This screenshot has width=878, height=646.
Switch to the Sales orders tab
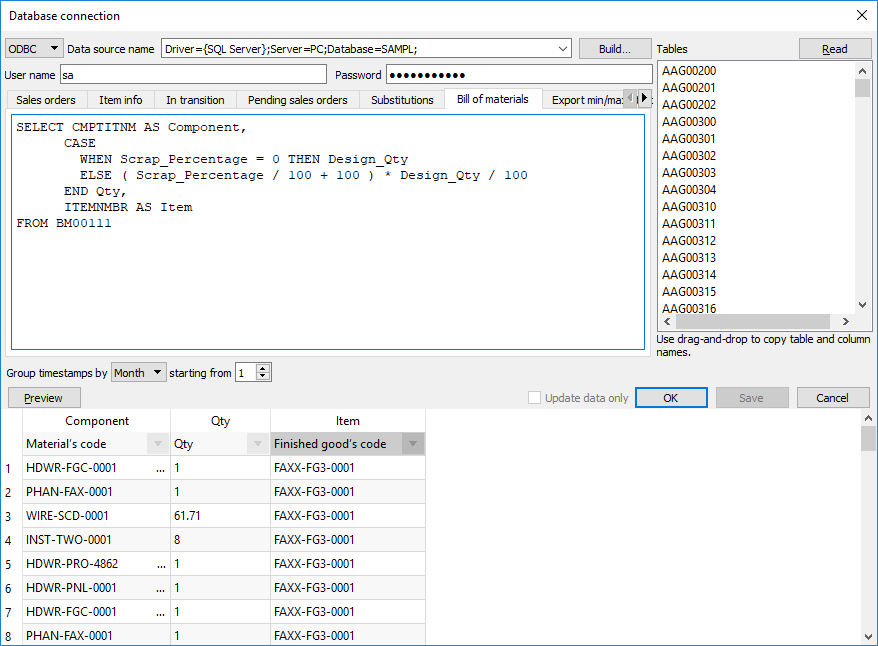pos(46,100)
